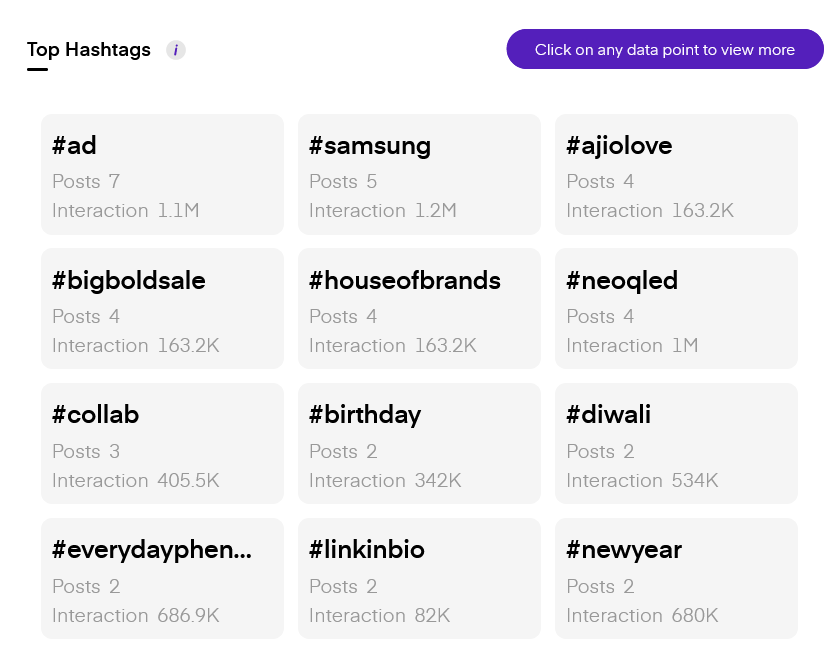Click the Interaction 1.1M text in the #ad card
832x654 pixels.
[126, 211]
